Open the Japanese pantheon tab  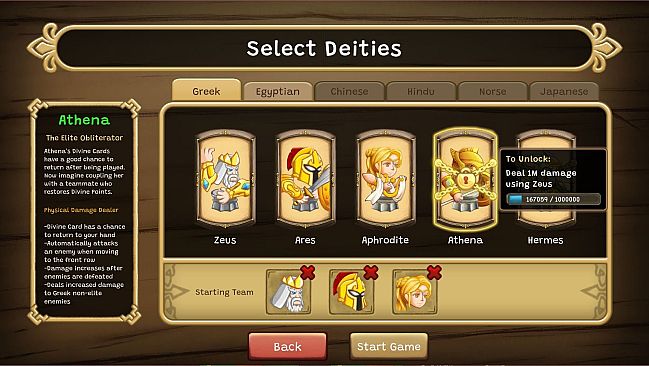(x=564, y=91)
